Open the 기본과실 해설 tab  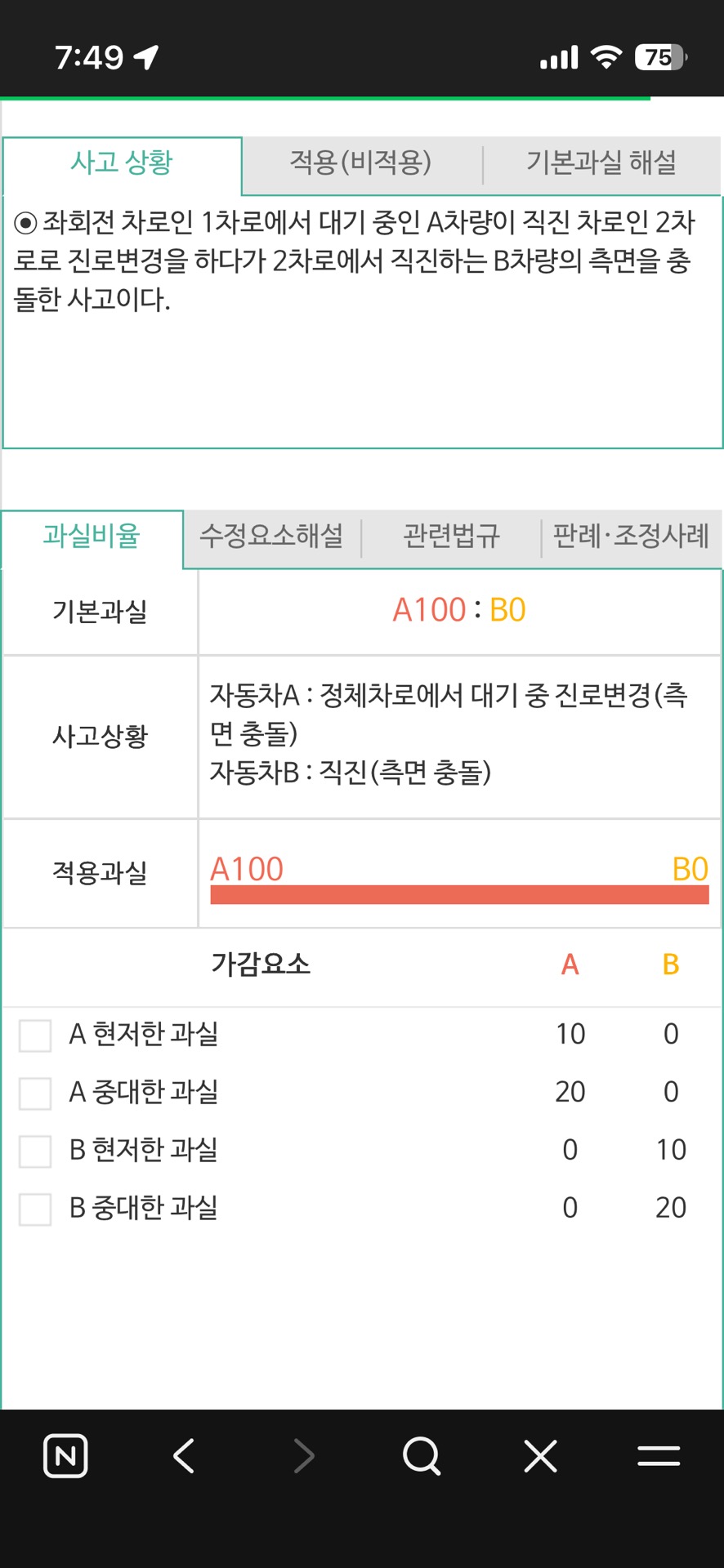pyautogui.click(x=601, y=163)
